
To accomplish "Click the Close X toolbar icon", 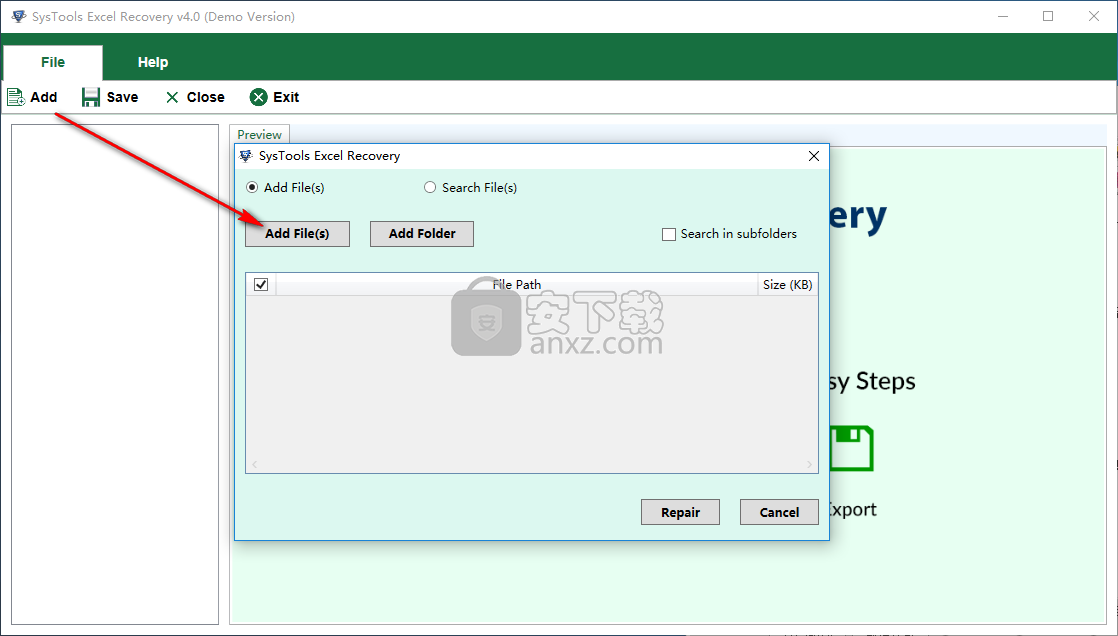I will (172, 98).
